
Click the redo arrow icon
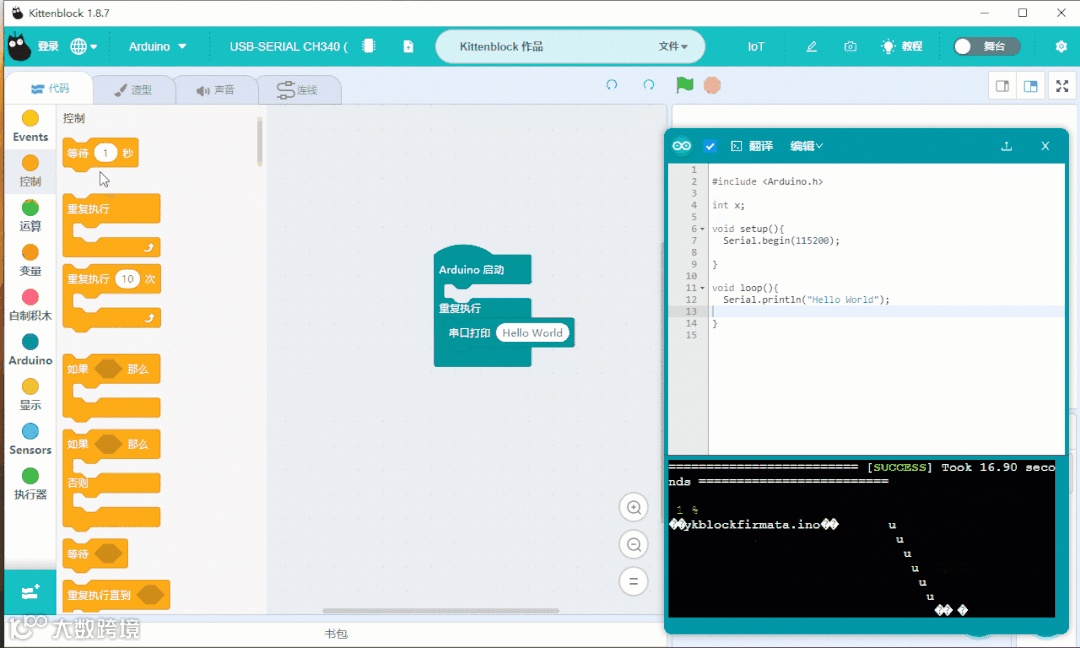tap(649, 85)
